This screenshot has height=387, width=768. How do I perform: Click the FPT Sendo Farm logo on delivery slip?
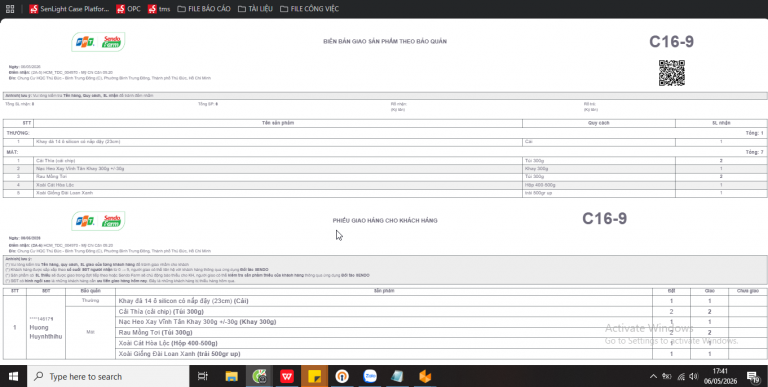pos(98,221)
